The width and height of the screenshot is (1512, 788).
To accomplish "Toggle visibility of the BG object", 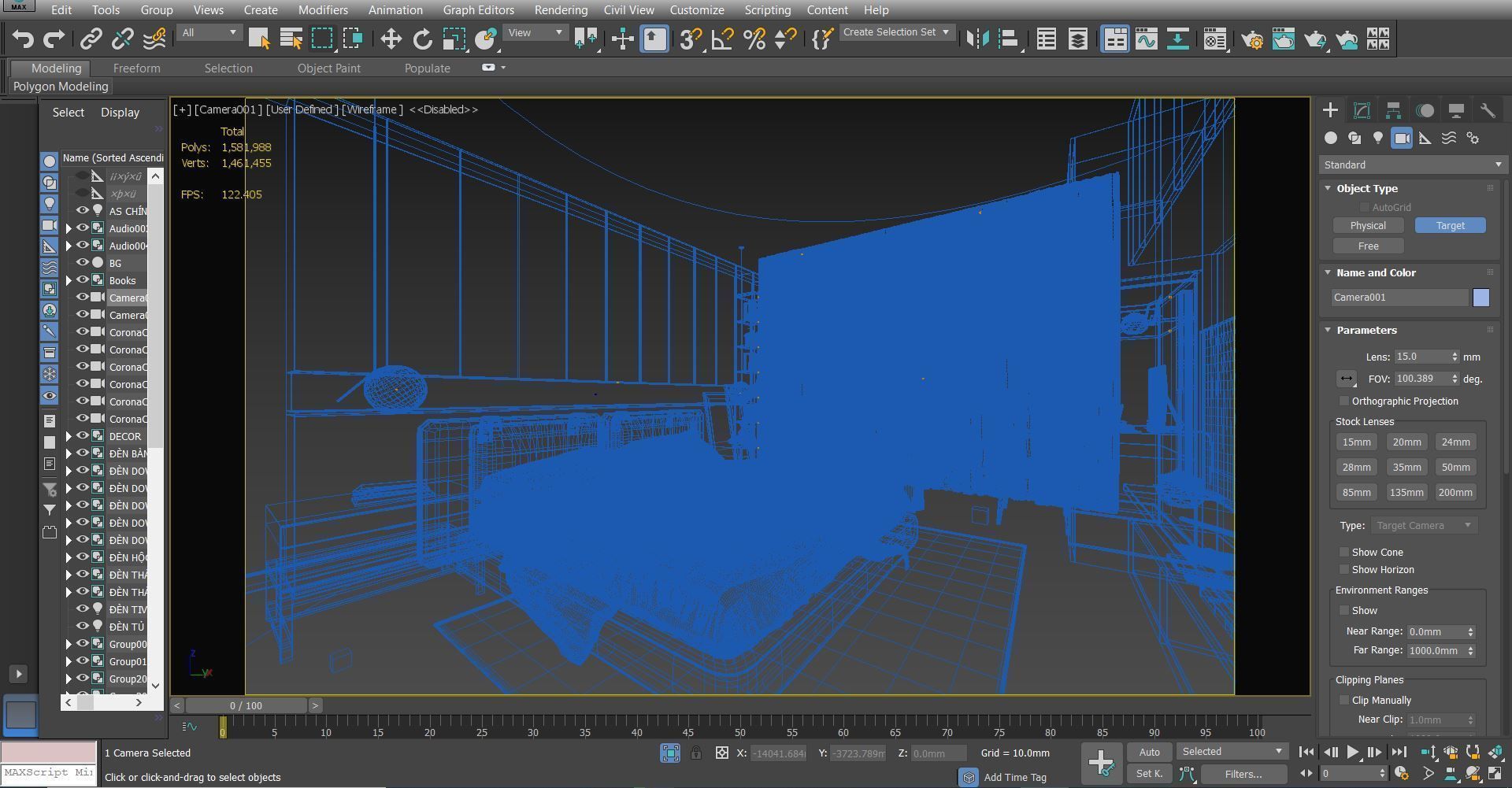I will (x=82, y=263).
